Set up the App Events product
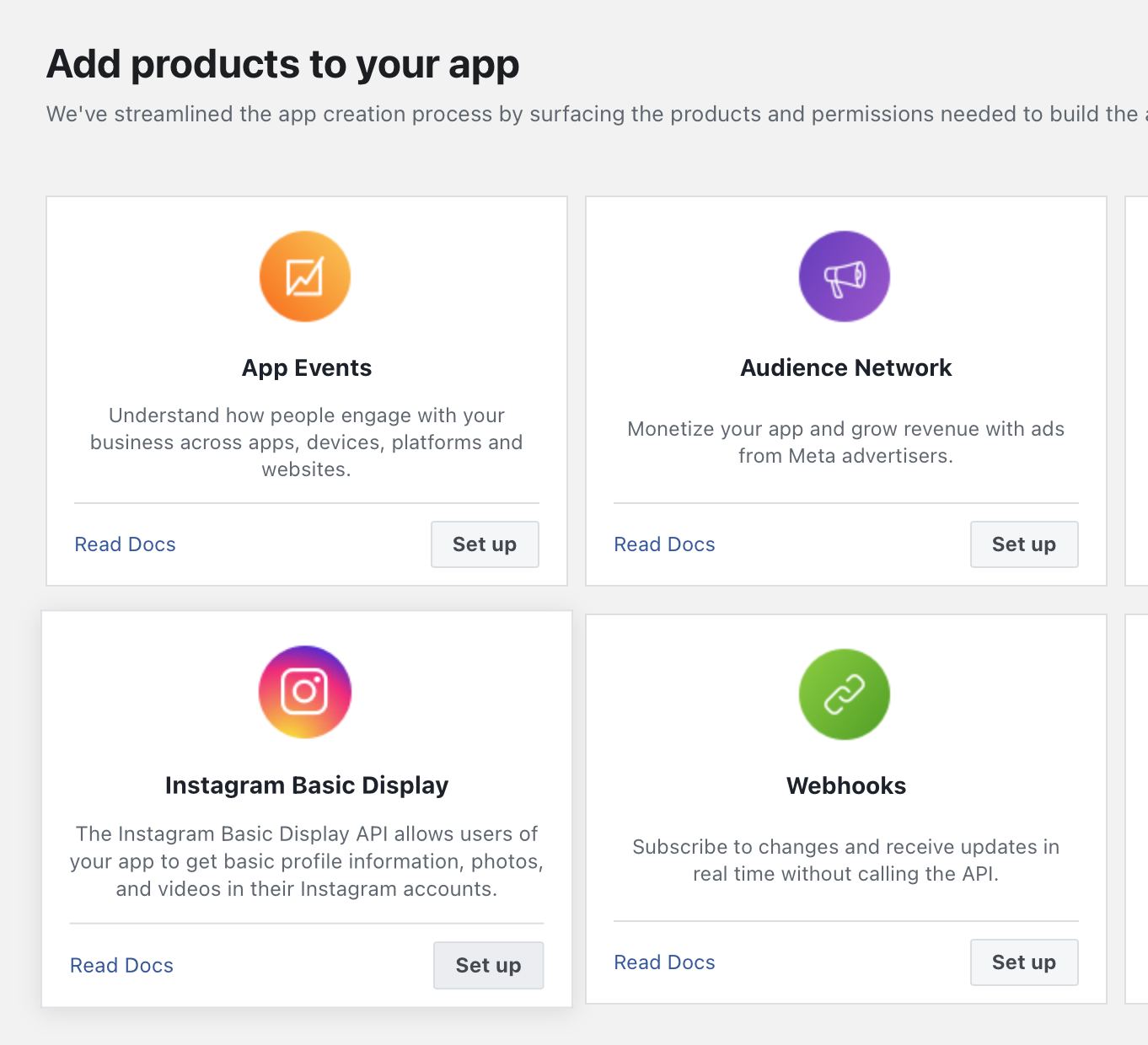 [x=485, y=544]
